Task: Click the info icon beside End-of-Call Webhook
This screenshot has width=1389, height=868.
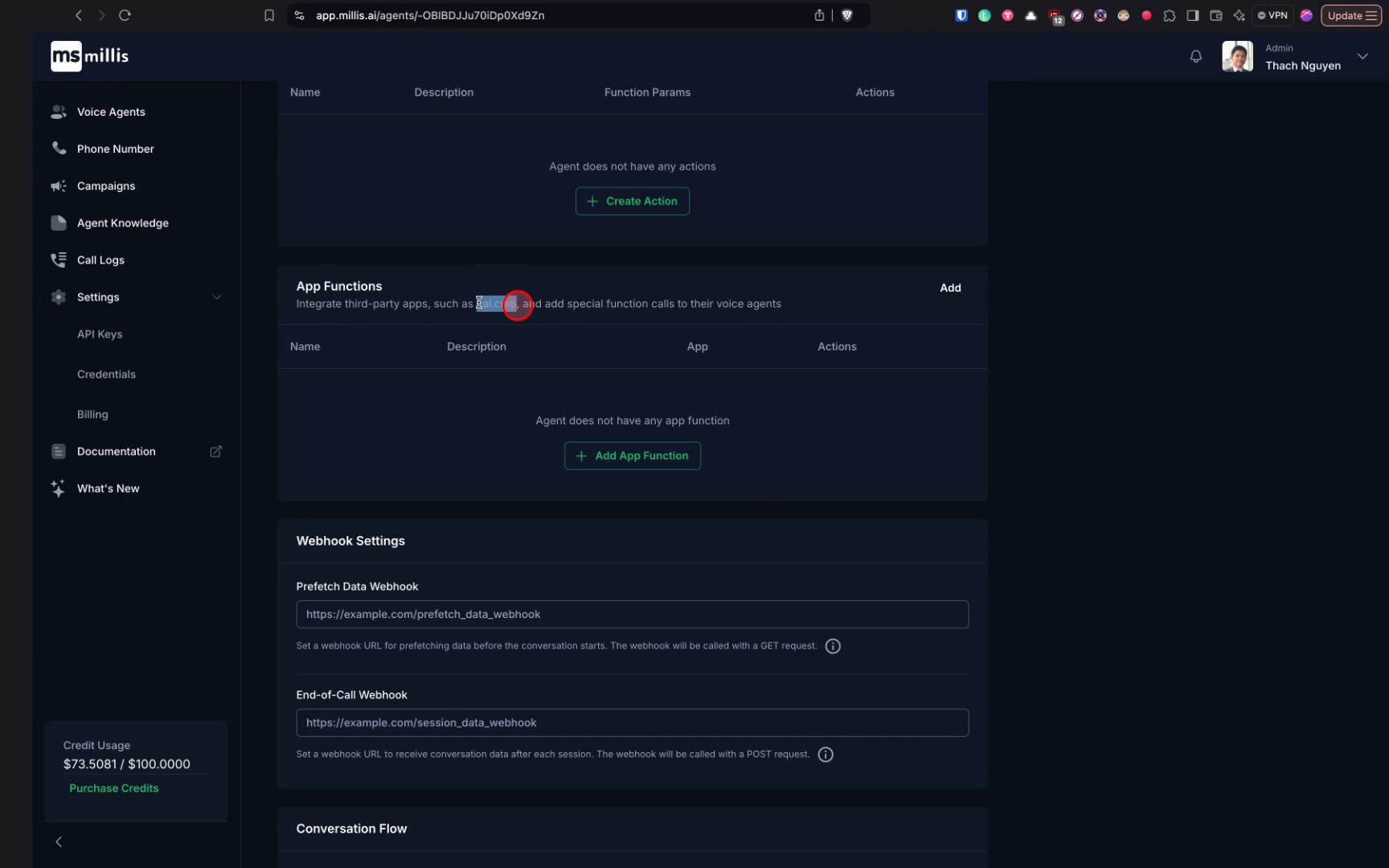Action: (x=825, y=754)
